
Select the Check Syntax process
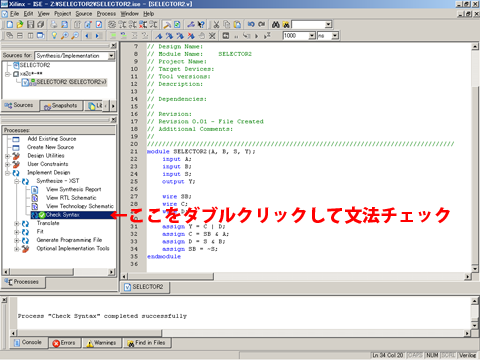62,215
